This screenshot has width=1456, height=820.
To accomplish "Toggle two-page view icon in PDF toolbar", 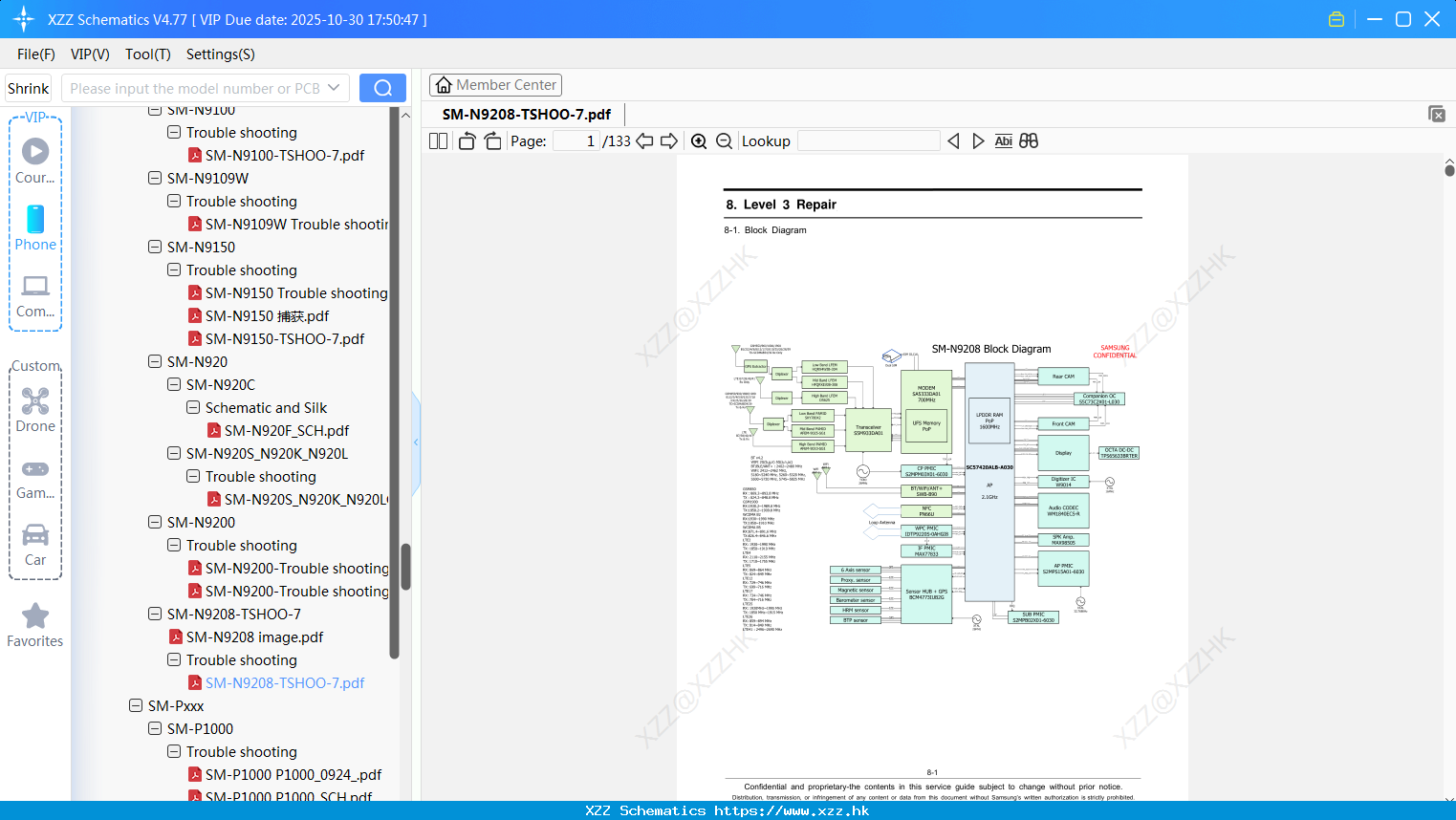I will pos(438,140).
